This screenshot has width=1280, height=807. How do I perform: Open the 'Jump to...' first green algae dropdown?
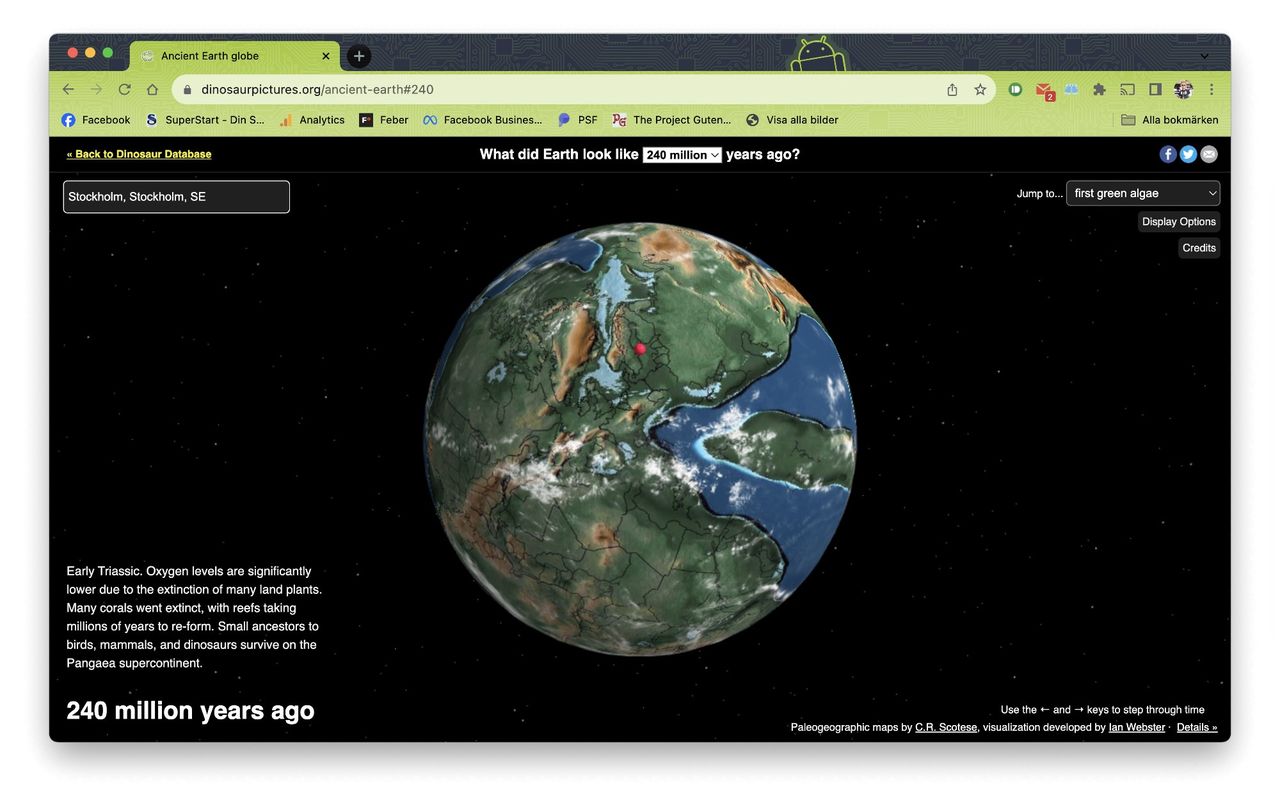point(1142,193)
